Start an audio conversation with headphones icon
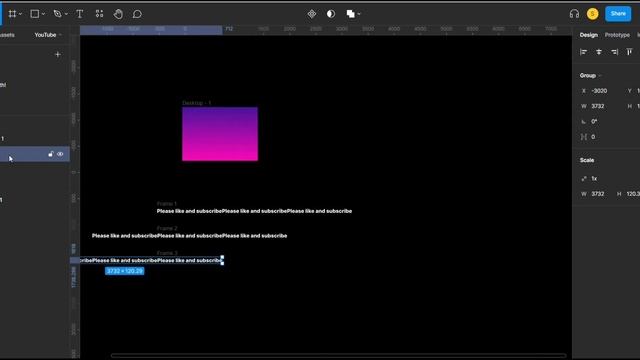Viewport: 640px width, 360px height. click(574, 14)
